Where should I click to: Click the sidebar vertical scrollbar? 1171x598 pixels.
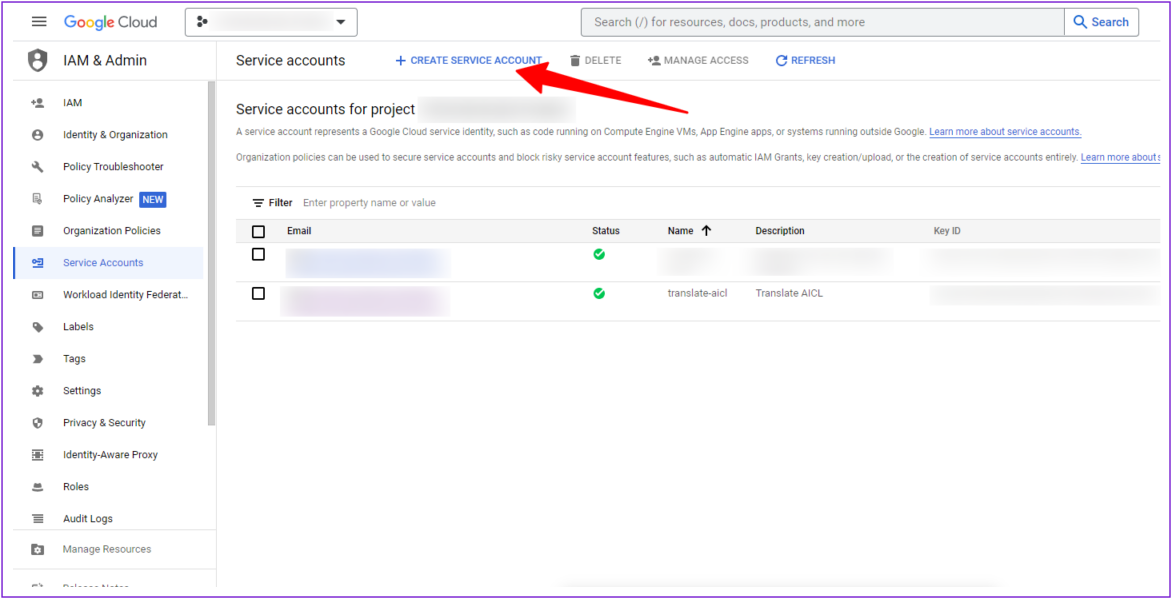point(211,254)
